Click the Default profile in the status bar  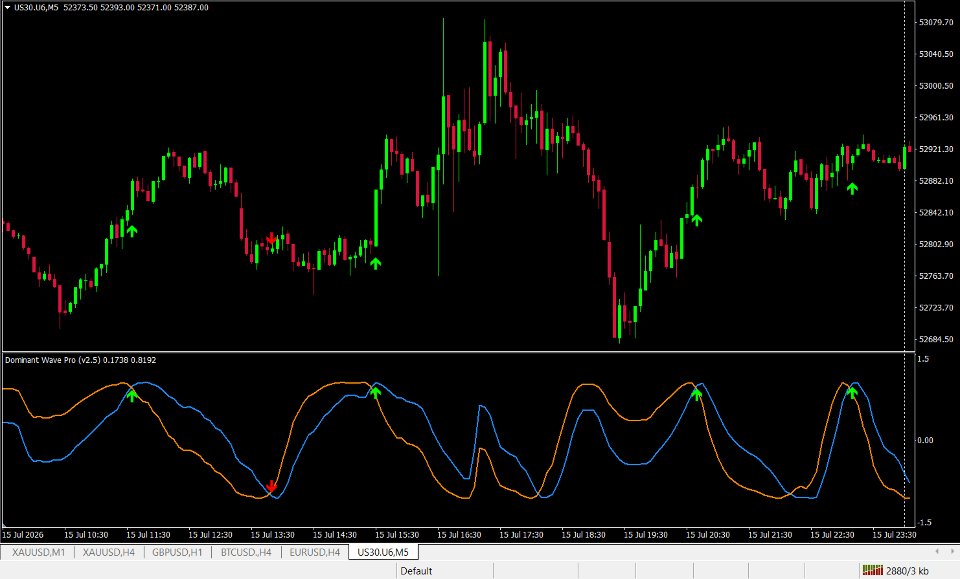[416, 571]
